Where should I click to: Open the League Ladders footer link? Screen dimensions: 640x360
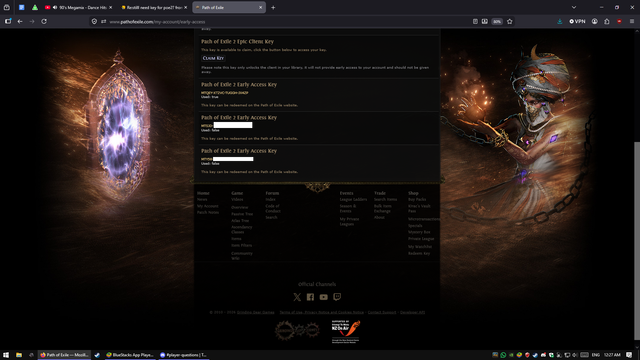coord(353,200)
